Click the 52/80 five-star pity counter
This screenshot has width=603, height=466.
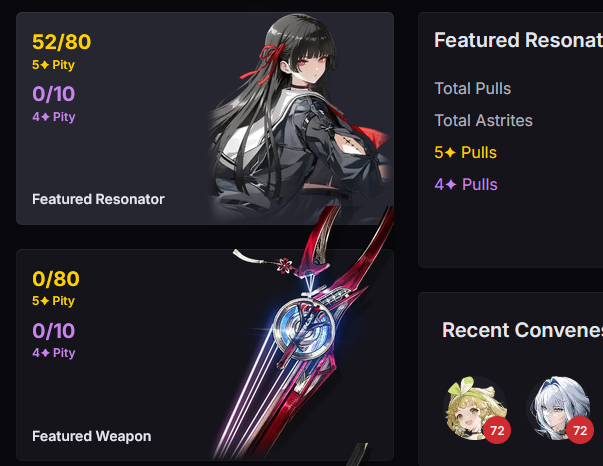pyautogui.click(x=62, y=42)
